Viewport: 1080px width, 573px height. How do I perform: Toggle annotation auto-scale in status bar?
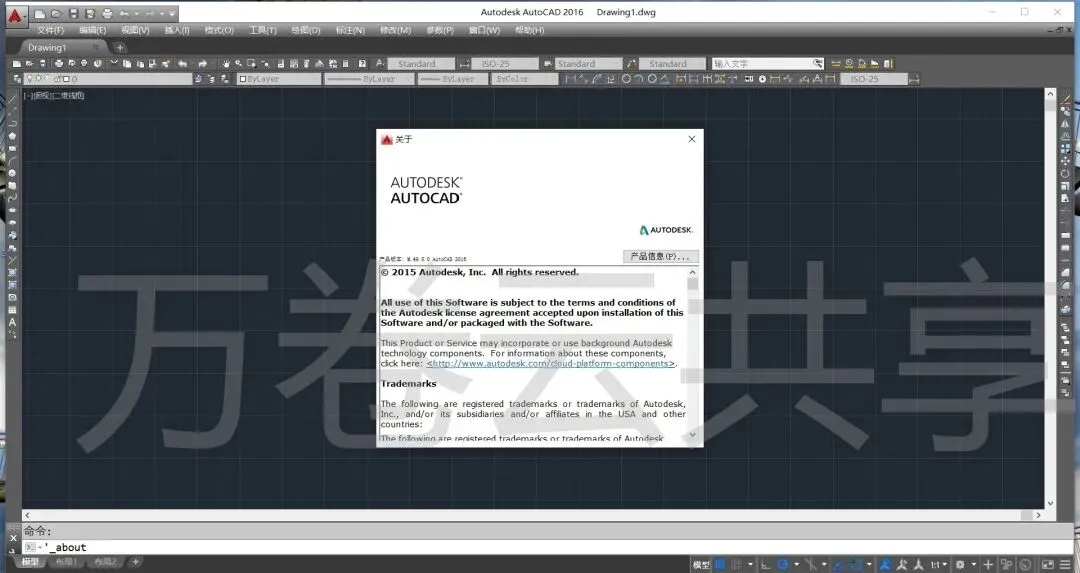902,565
